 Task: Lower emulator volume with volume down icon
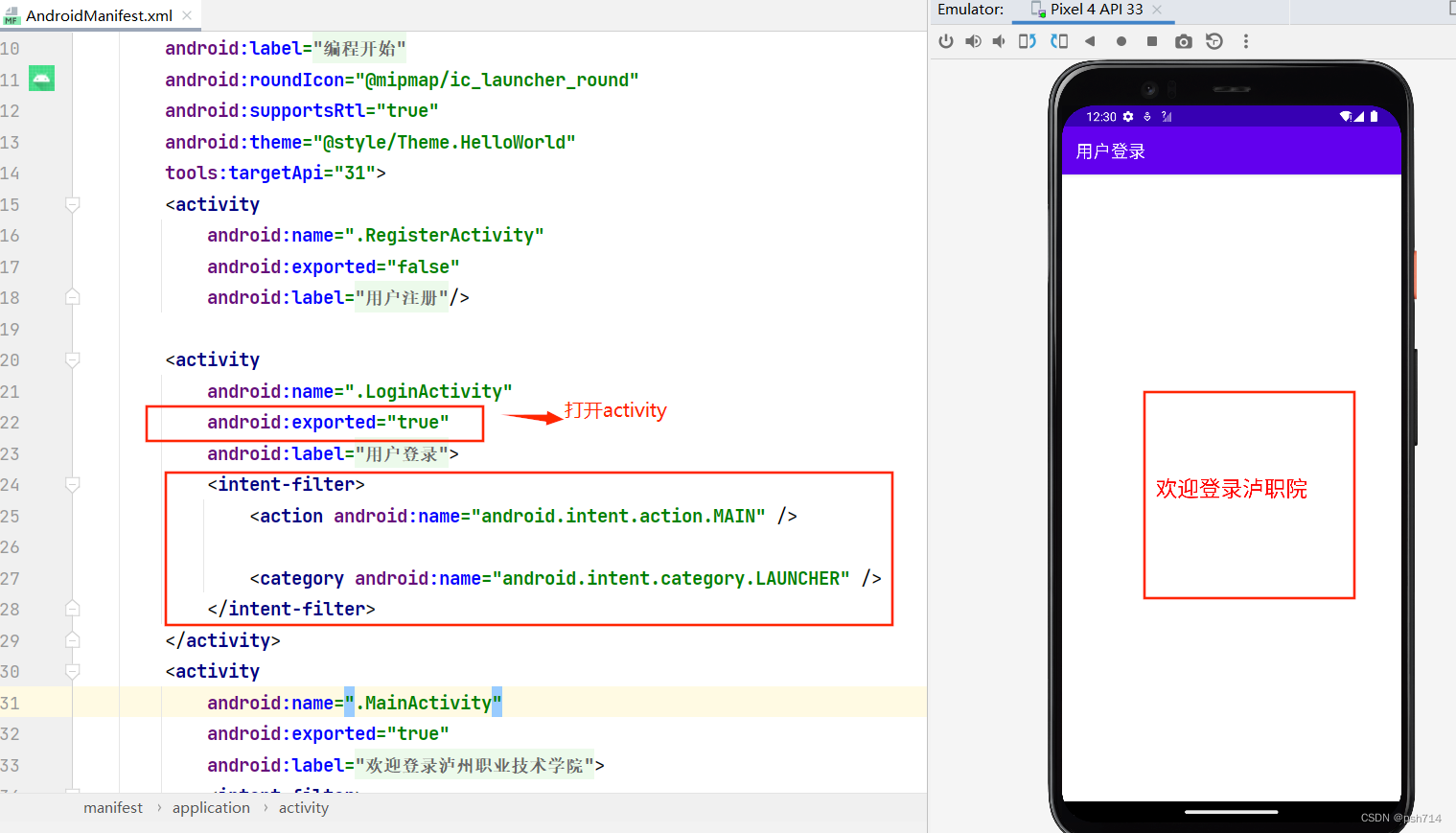point(999,41)
